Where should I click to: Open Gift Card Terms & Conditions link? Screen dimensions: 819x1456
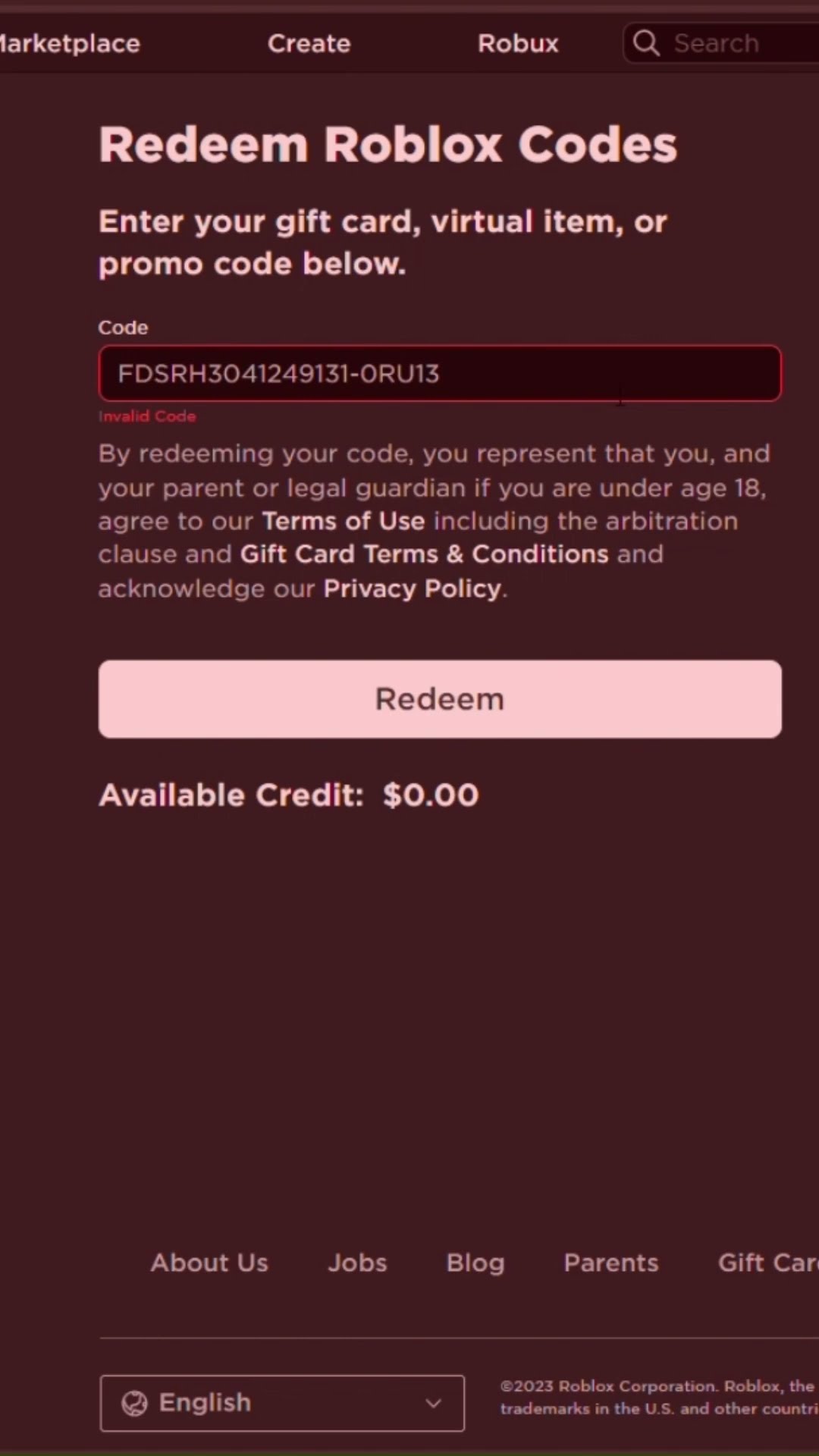click(425, 554)
